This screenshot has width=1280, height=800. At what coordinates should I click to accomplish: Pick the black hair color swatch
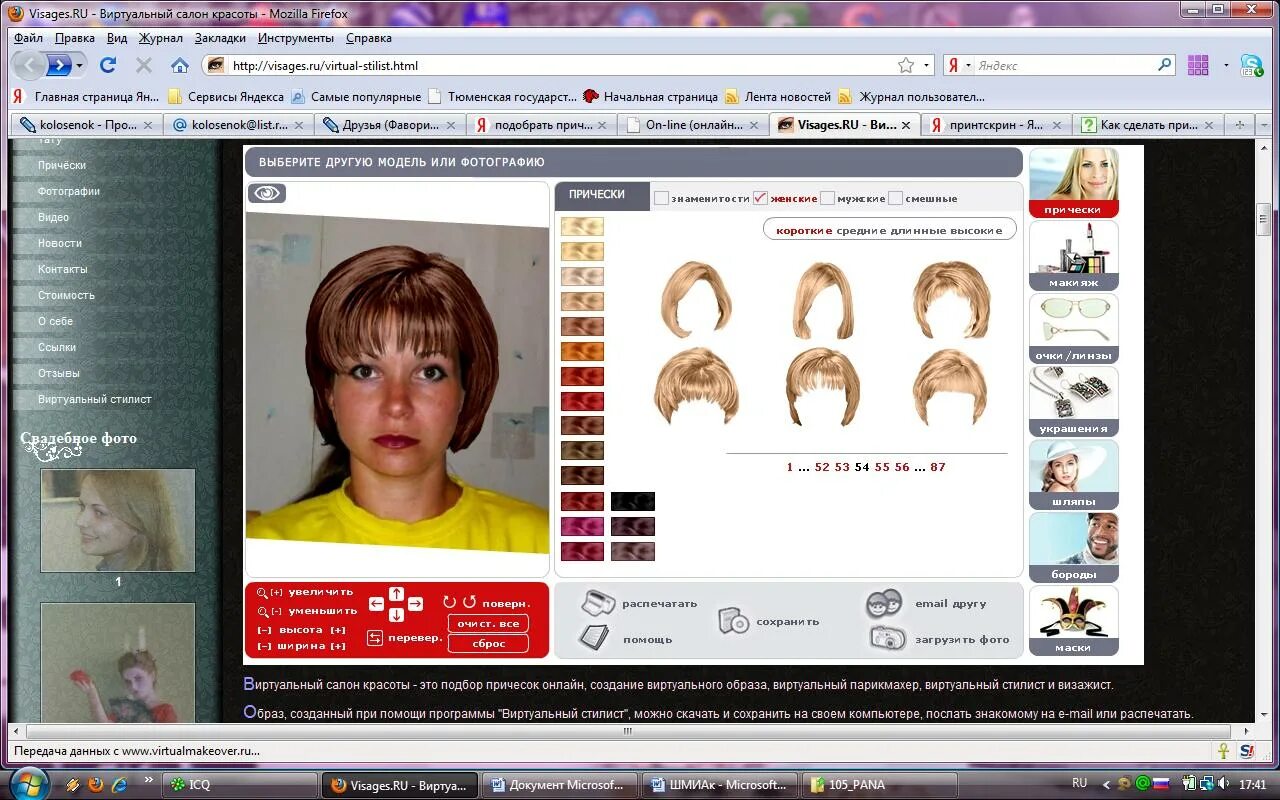tap(632, 501)
